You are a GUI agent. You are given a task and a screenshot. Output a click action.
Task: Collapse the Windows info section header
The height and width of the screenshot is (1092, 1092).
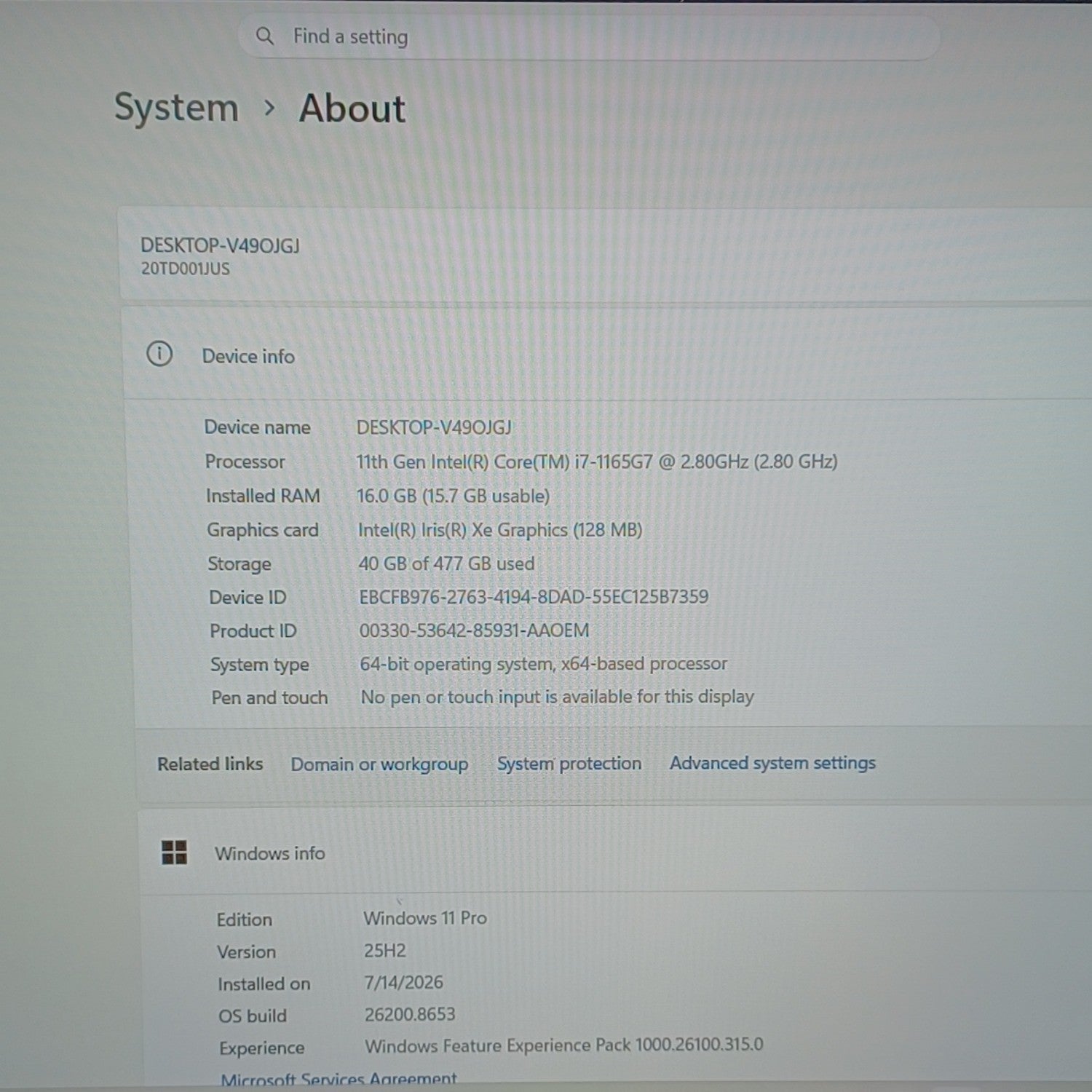click(615, 852)
